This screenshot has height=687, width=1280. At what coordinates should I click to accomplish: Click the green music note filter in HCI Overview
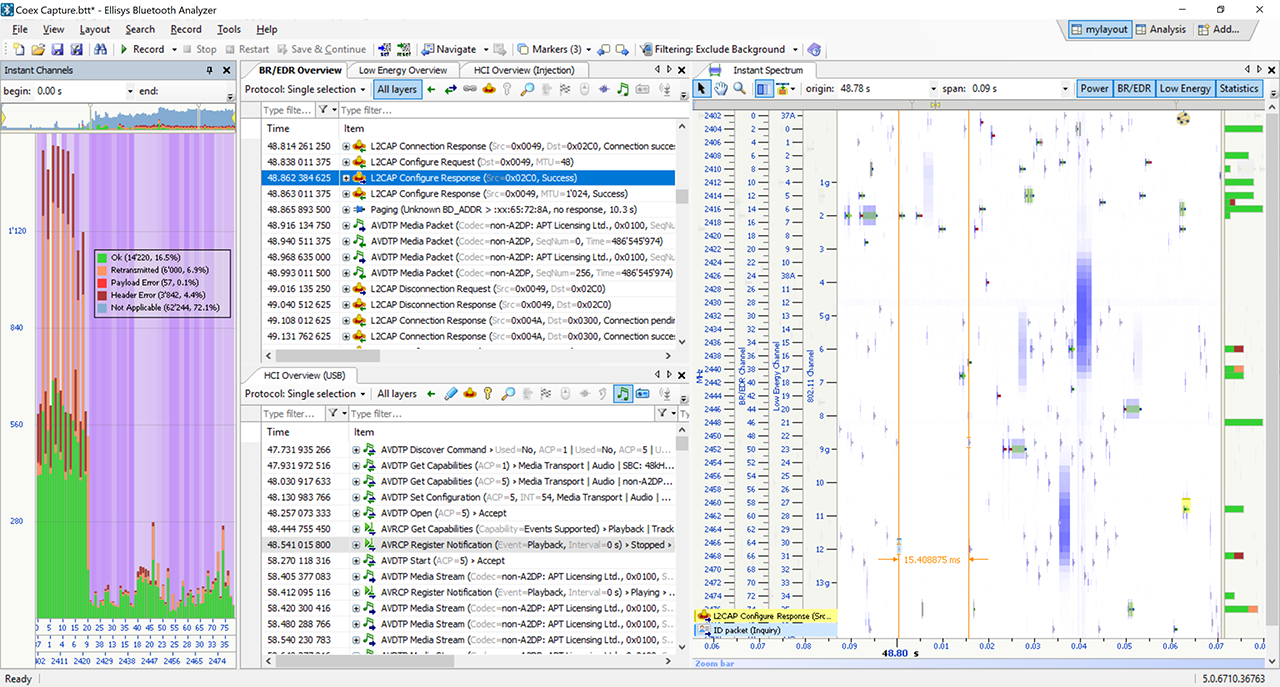tap(623, 394)
